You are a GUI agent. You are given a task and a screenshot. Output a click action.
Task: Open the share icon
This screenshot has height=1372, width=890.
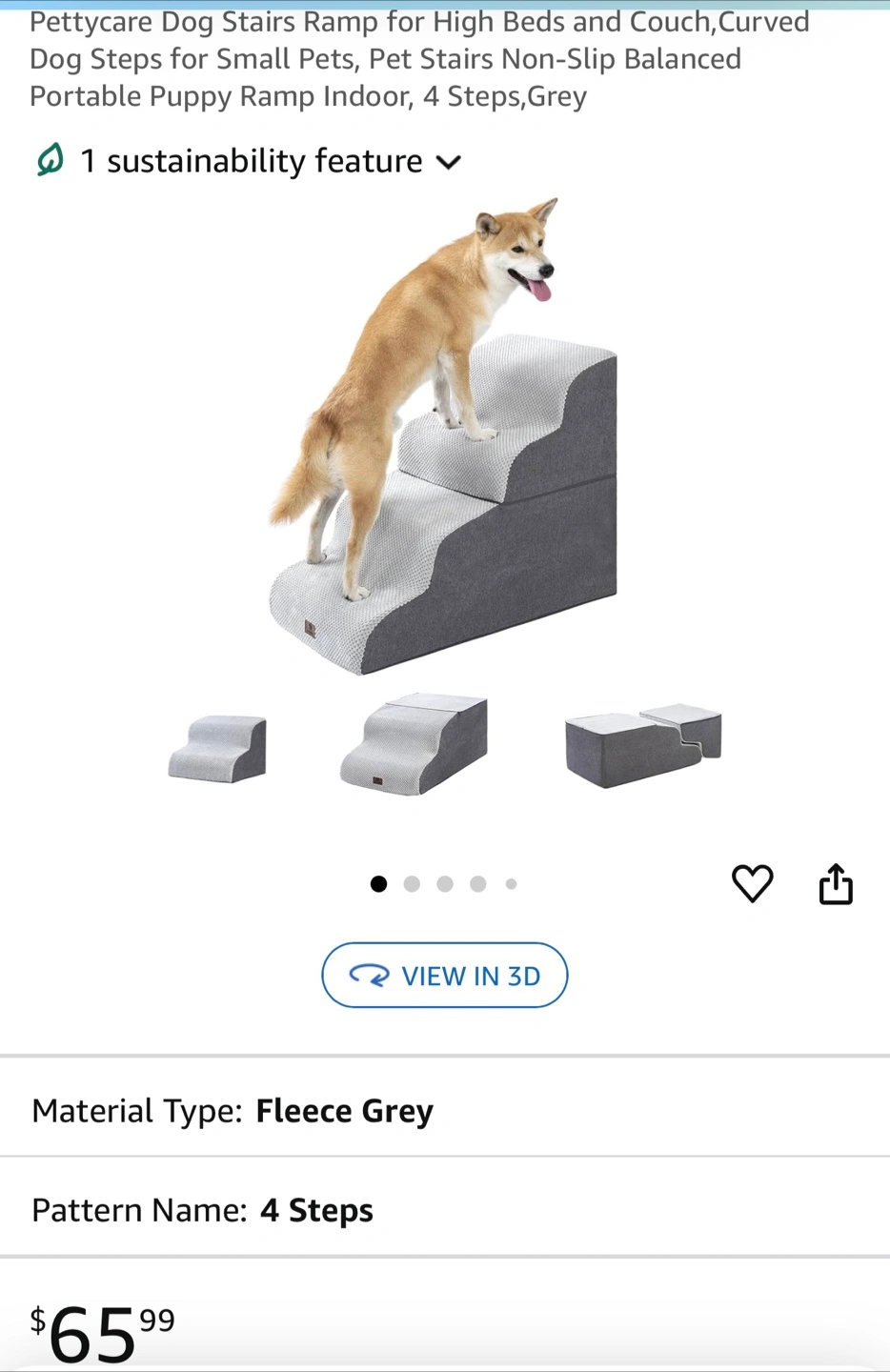coord(836,883)
